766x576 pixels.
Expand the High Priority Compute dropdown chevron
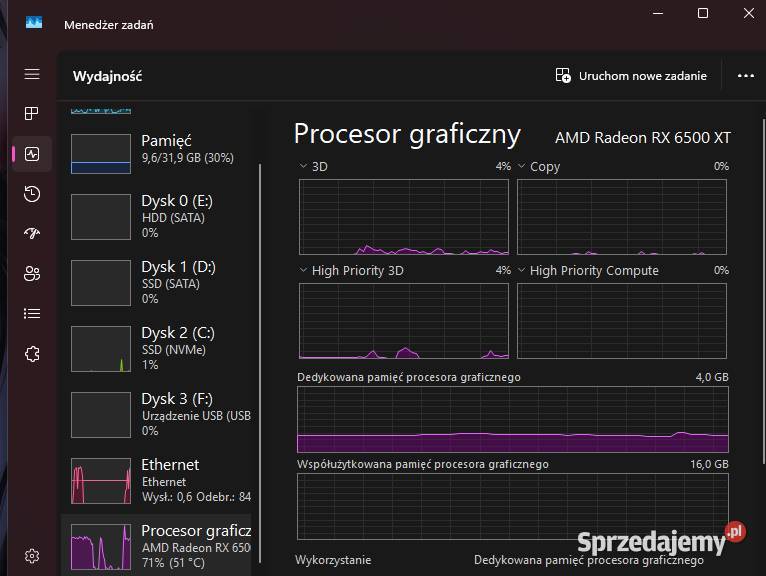click(x=521, y=270)
